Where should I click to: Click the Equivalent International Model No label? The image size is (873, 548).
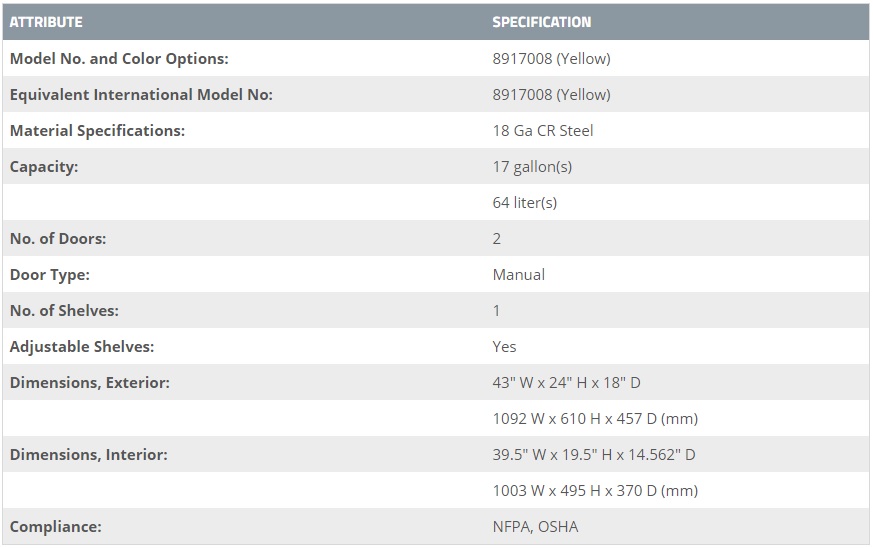(141, 94)
